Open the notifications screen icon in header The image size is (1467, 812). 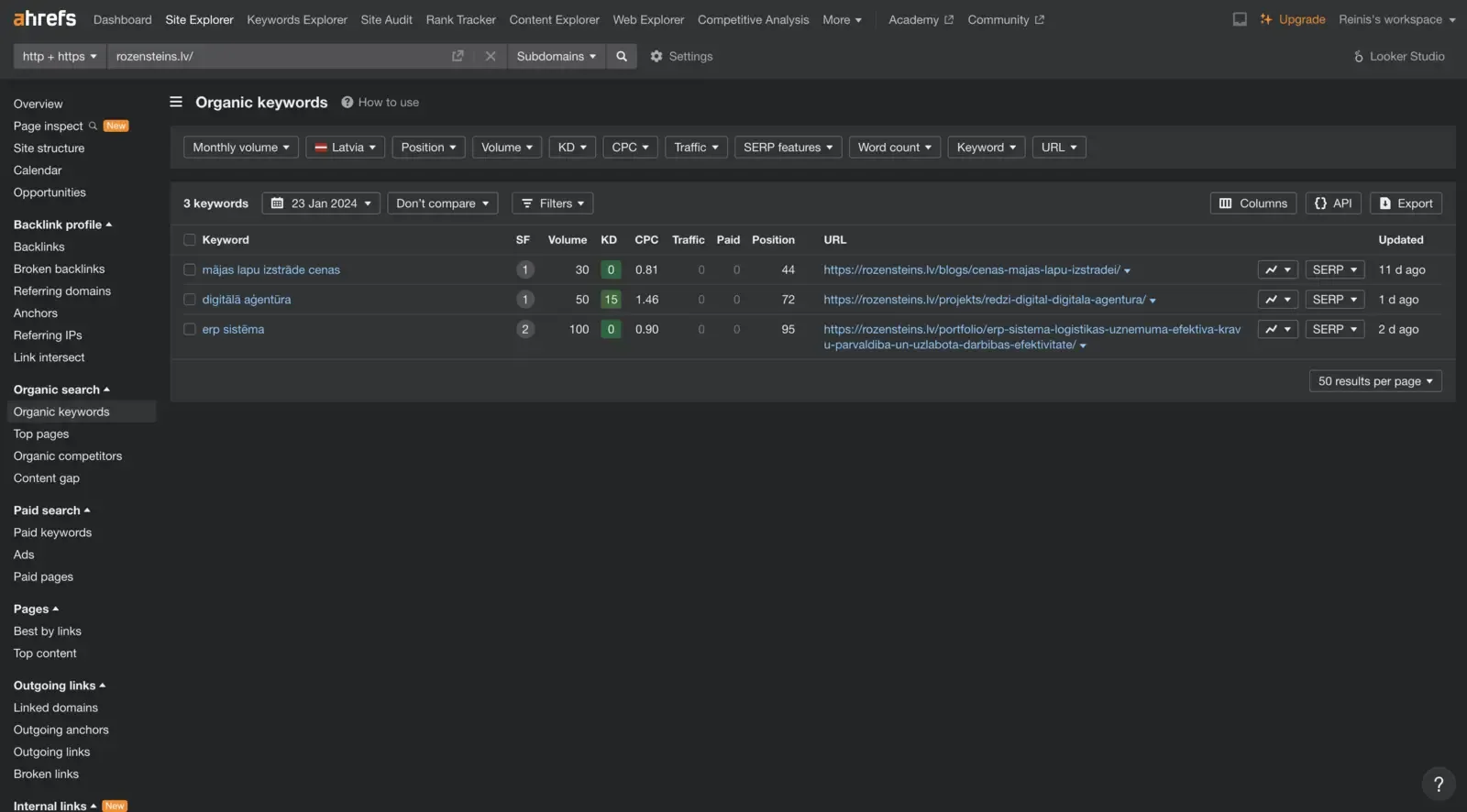coord(1240,19)
